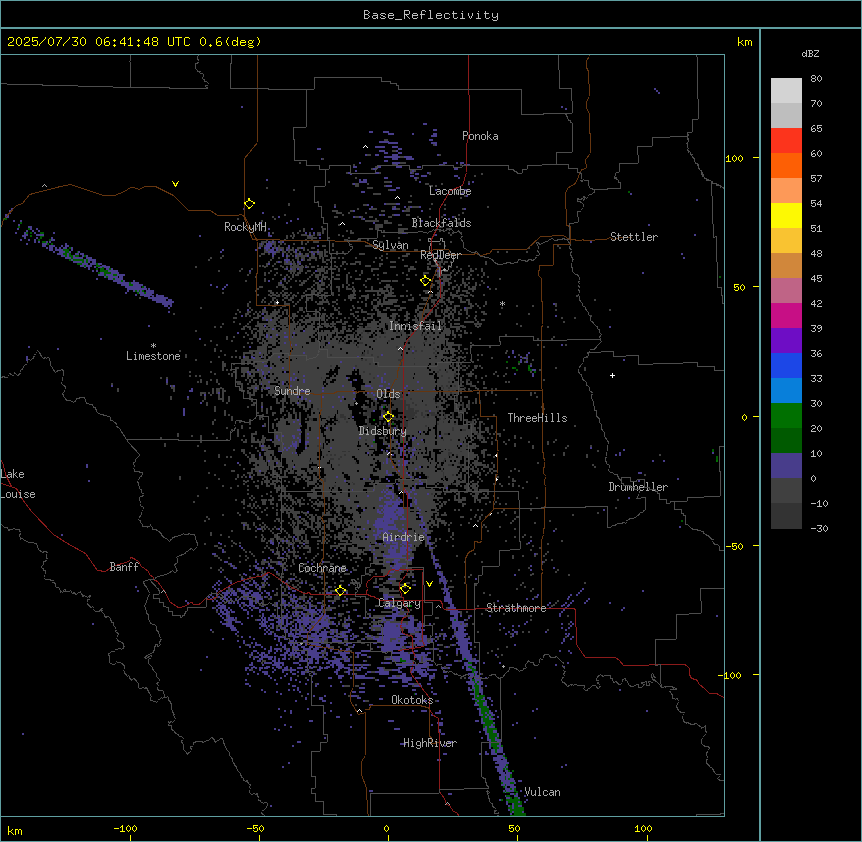
Task: Click the Lacombe city label
Action: (450, 191)
